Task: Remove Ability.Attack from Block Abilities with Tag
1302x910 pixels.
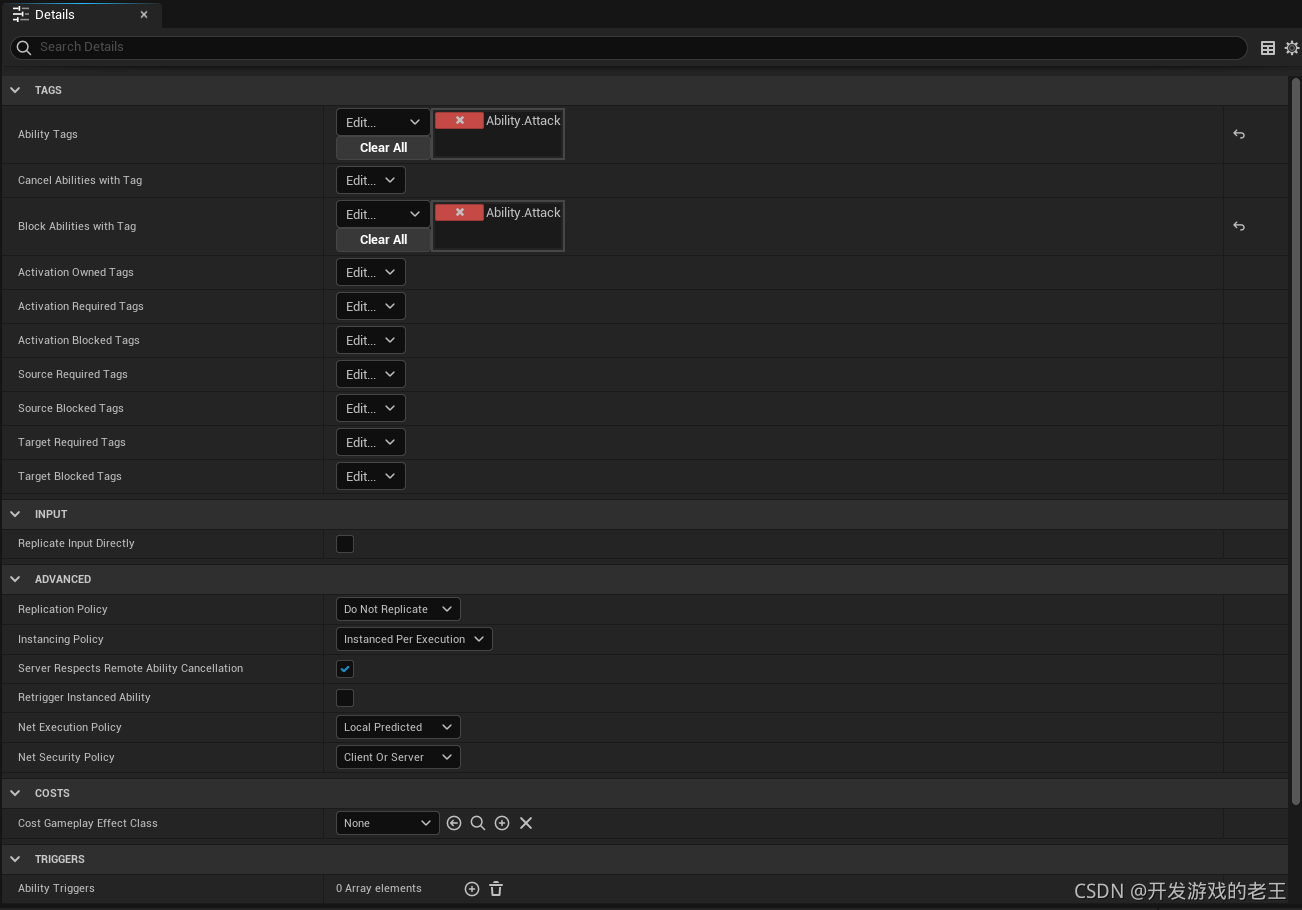Action: pos(459,212)
